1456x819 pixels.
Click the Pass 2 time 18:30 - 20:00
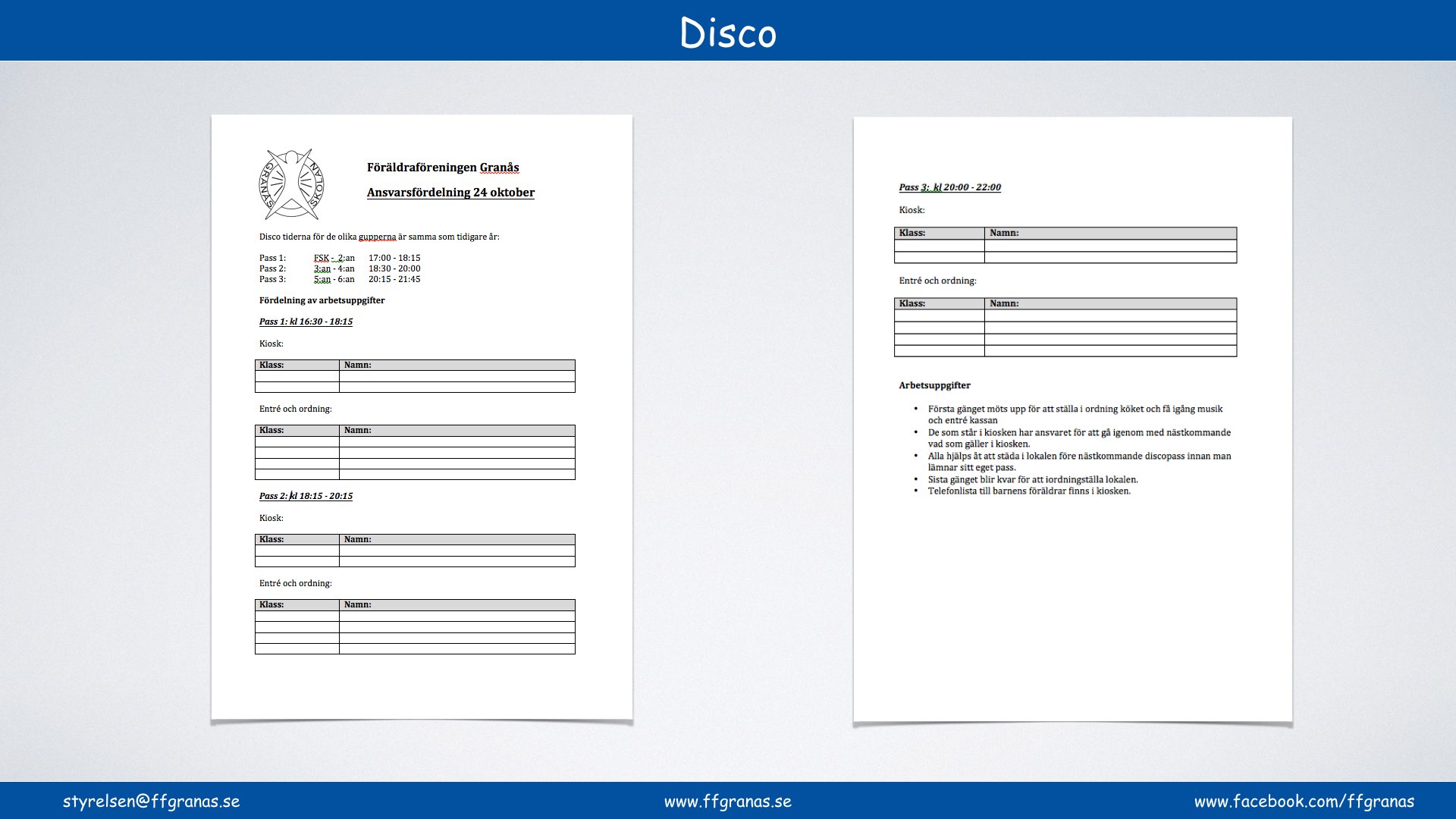(x=394, y=268)
